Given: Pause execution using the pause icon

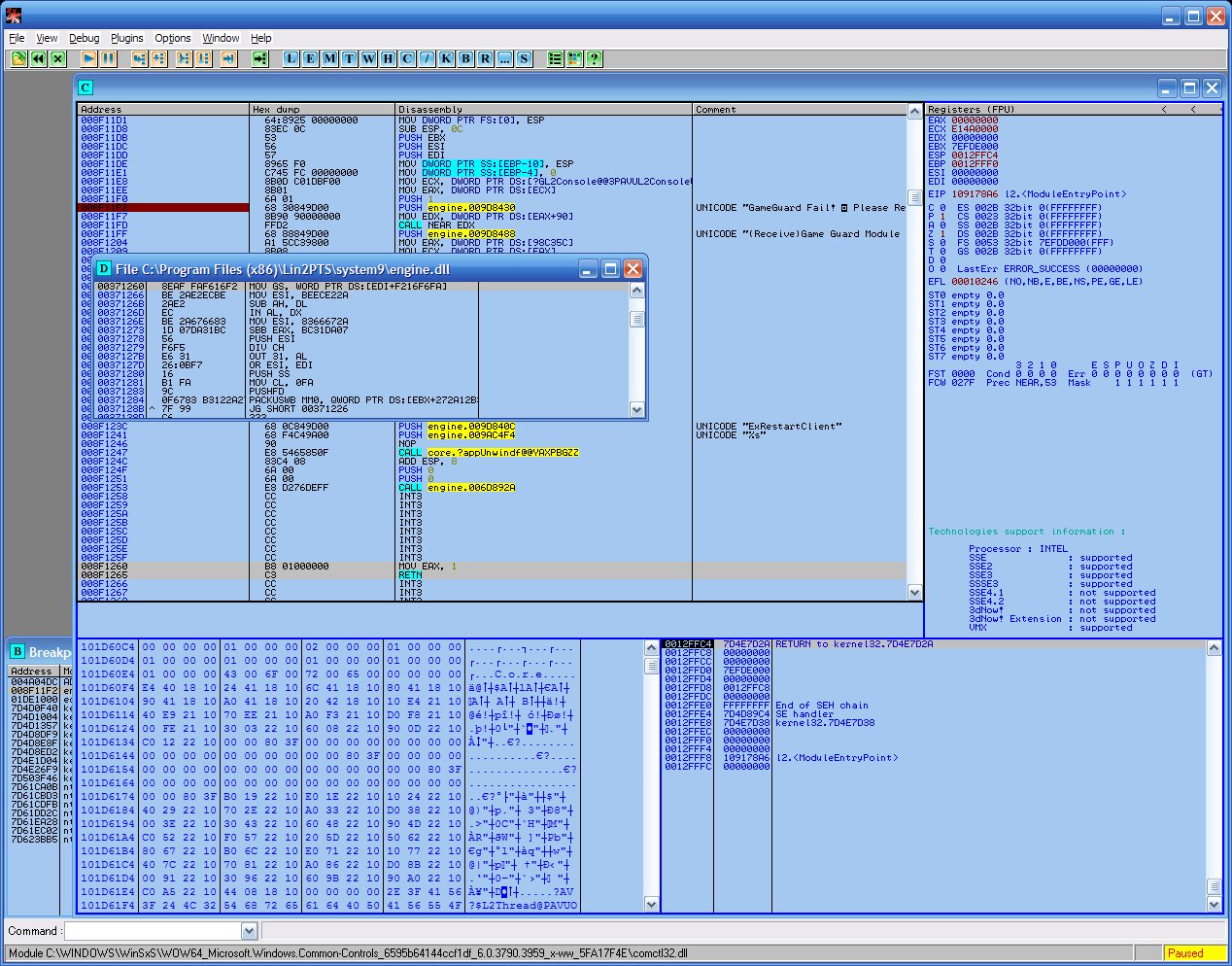Looking at the screenshot, I should tap(108, 58).
